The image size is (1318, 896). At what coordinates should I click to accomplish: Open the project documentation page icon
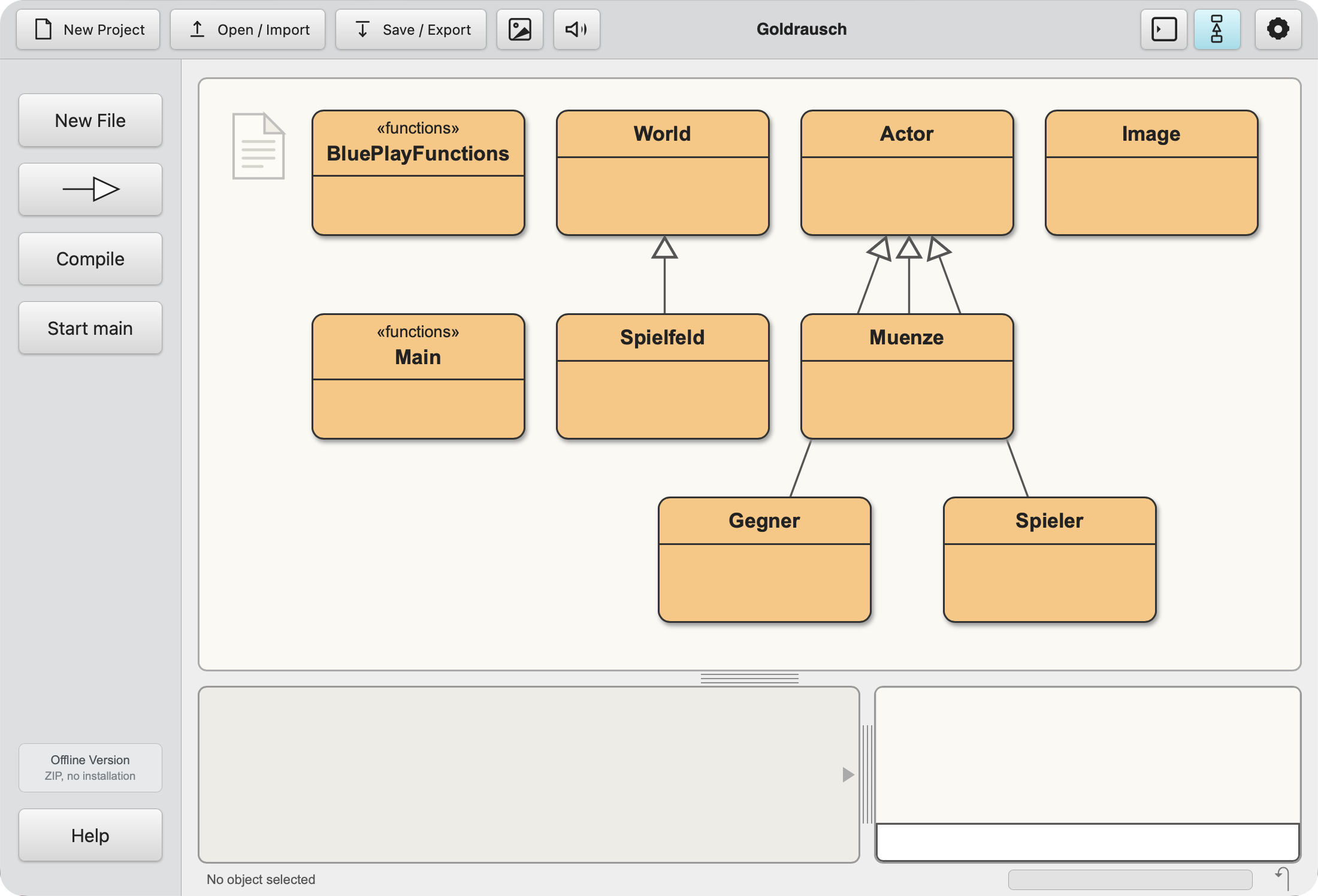[258, 146]
